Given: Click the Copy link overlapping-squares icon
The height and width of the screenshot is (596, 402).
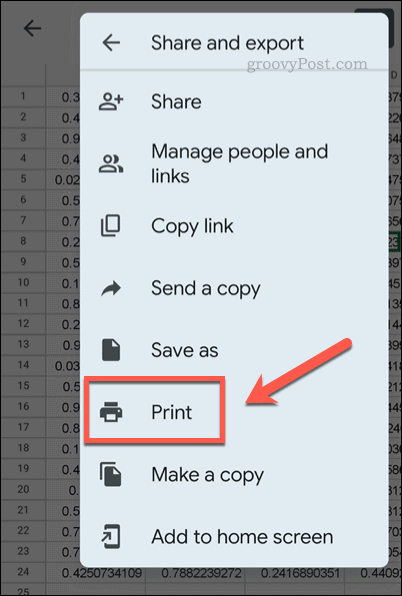Looking at the screenshot, I should 111,226.
